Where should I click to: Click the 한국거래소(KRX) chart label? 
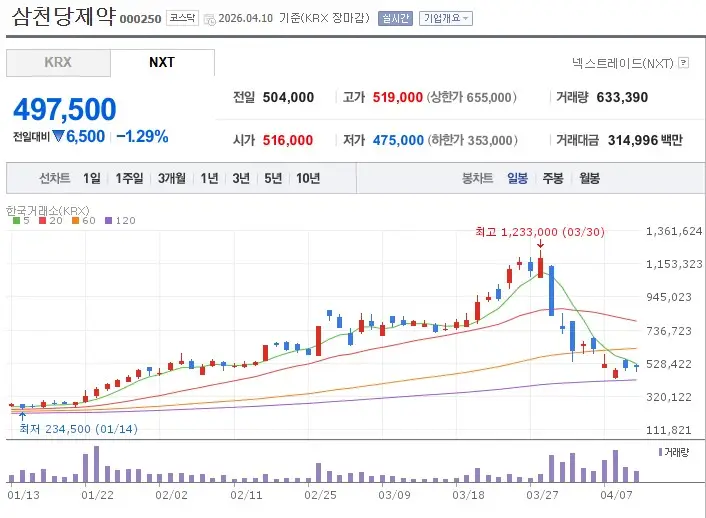click(x=47, y=210)
